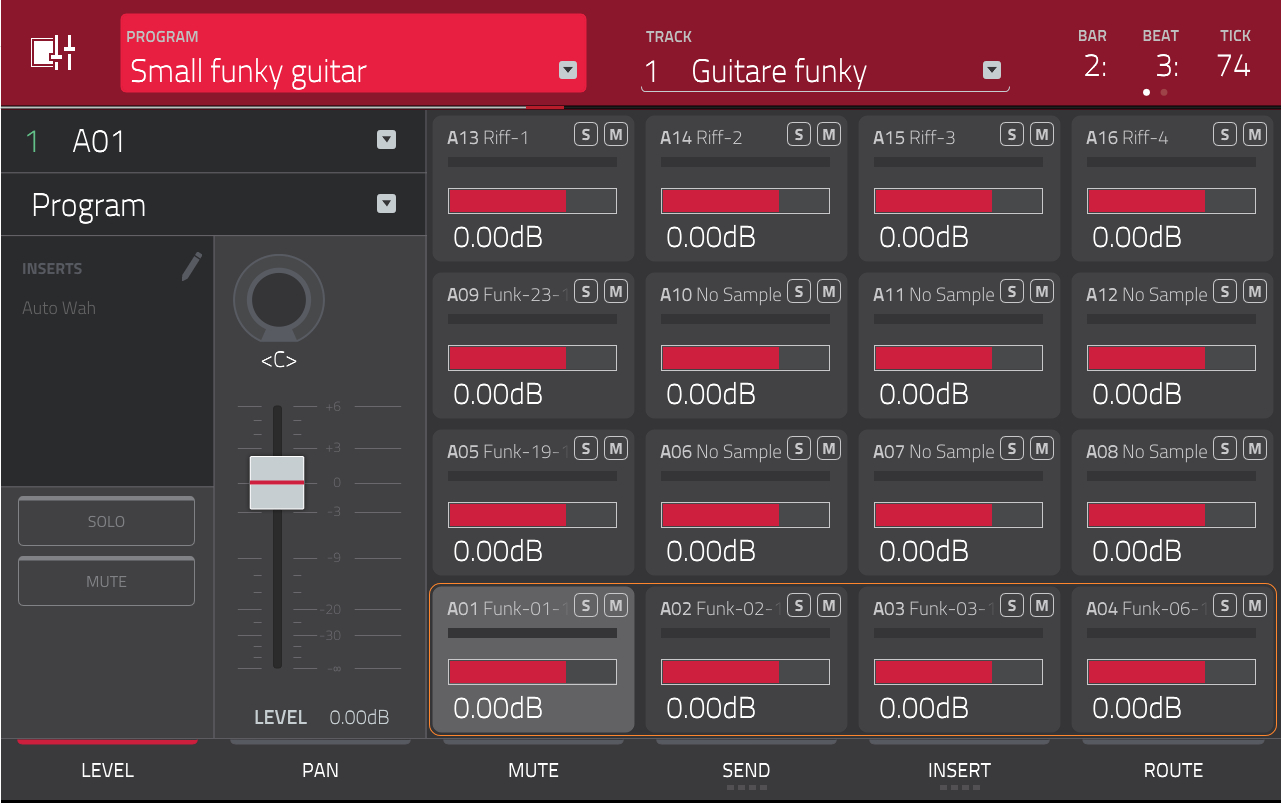Viewport: 1281px width, 803px height.
Task: Toggle solo on pad A02 Funk-02
Action: [799, 604]
